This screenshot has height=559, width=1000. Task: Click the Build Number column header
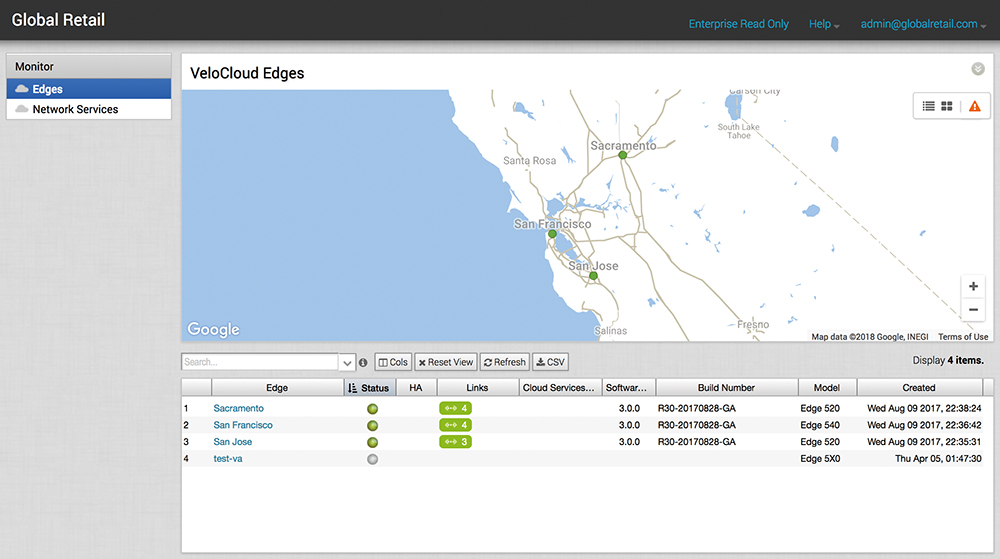click(726, 388)
